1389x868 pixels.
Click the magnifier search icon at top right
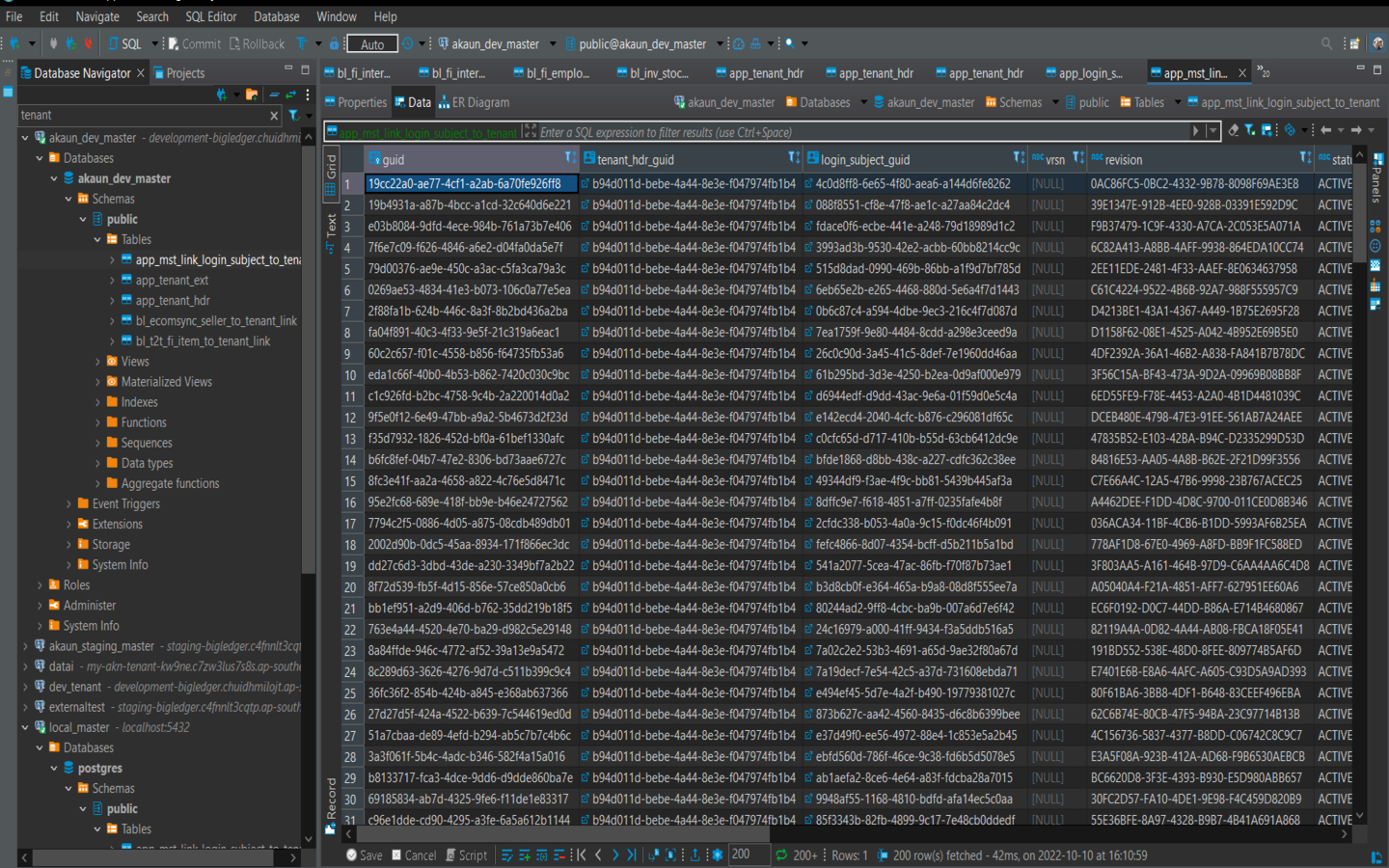pos(1326,43)
